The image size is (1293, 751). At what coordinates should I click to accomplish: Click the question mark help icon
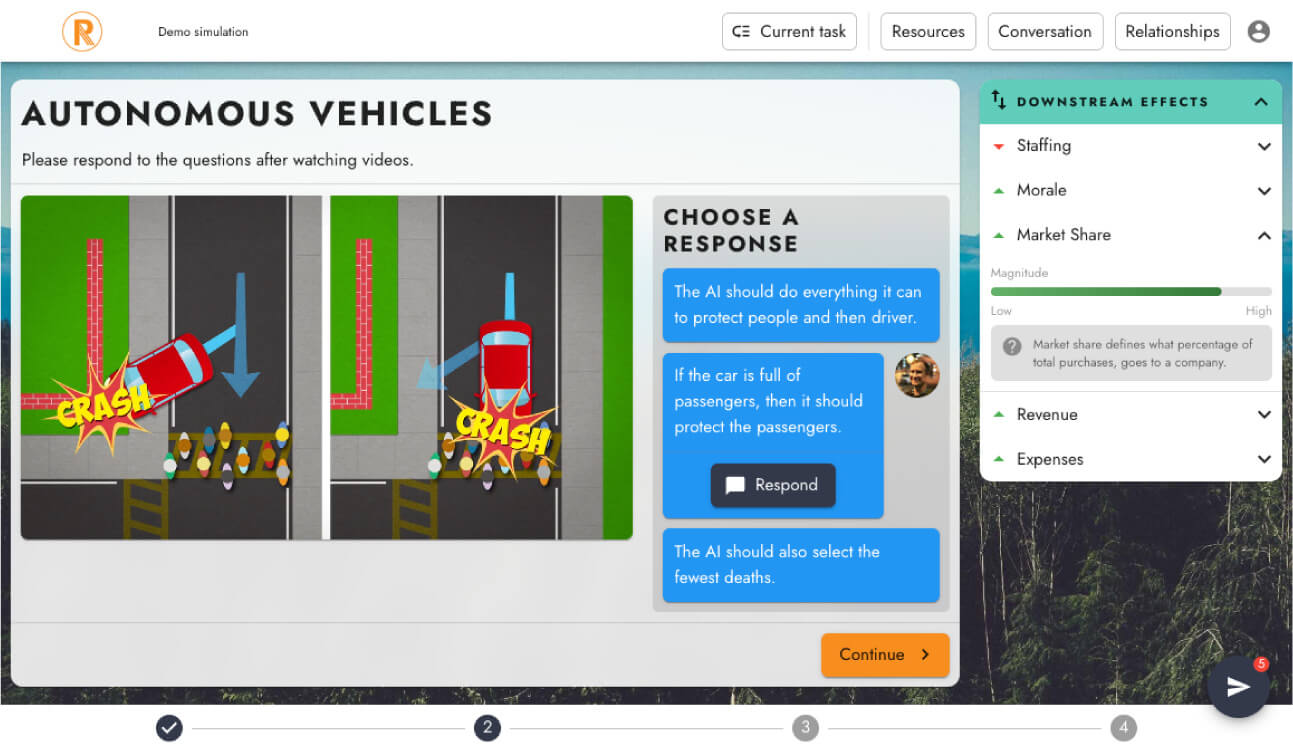pyautogui.click(x=1012, y=346)
